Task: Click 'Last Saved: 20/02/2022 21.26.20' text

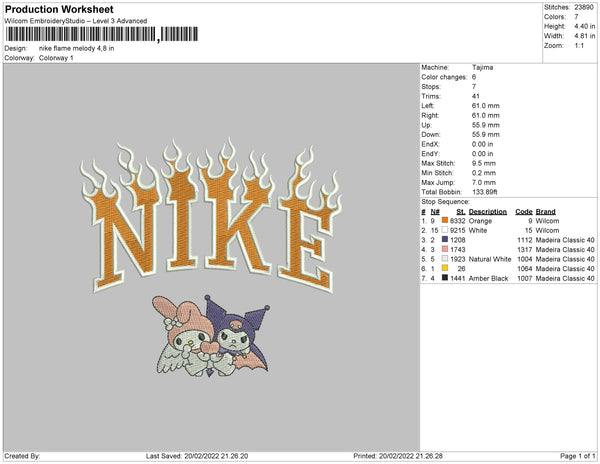Action: click(197, 456)
